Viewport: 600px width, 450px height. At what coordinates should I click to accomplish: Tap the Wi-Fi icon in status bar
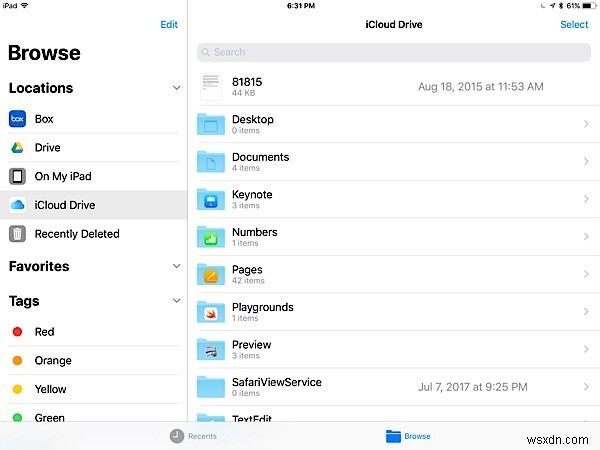pos(24,5)
